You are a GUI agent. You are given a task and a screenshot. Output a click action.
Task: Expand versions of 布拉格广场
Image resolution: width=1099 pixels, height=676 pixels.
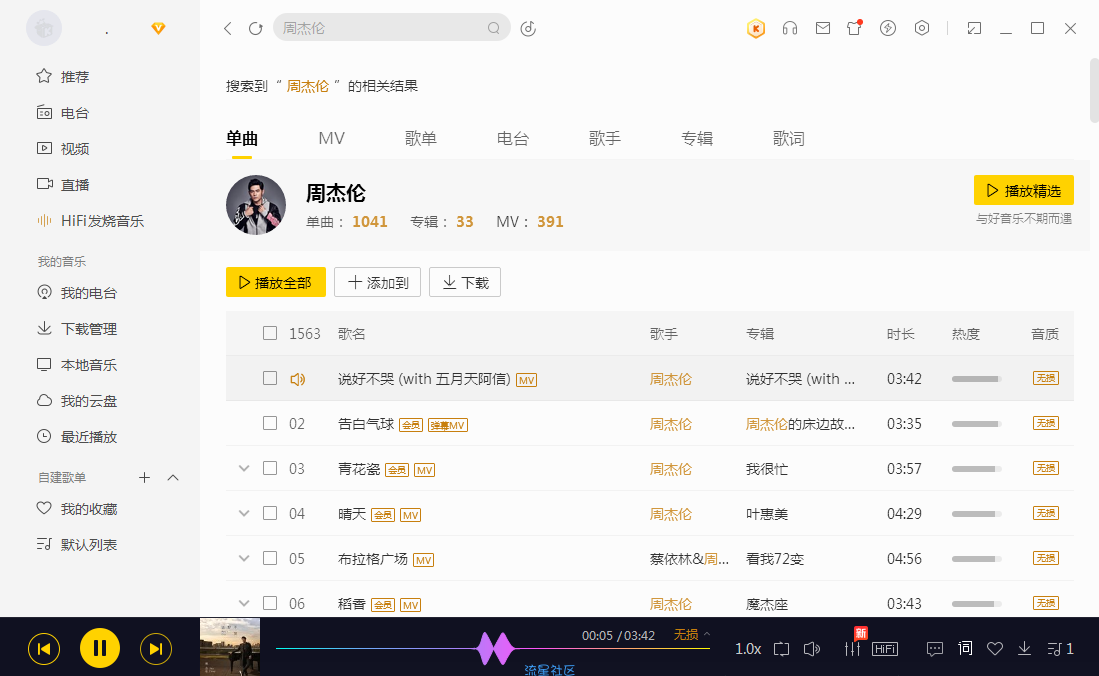click(244, 558)
